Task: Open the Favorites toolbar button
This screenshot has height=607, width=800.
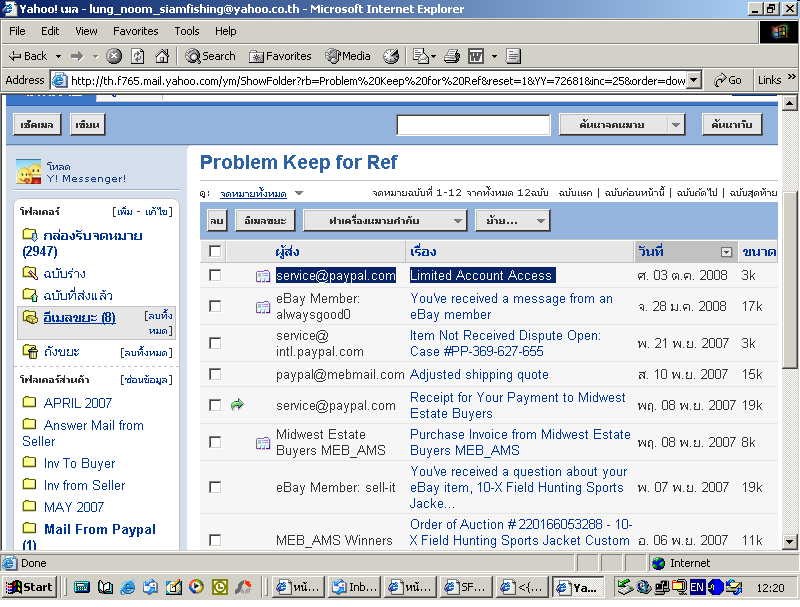Action: [280, 56]
